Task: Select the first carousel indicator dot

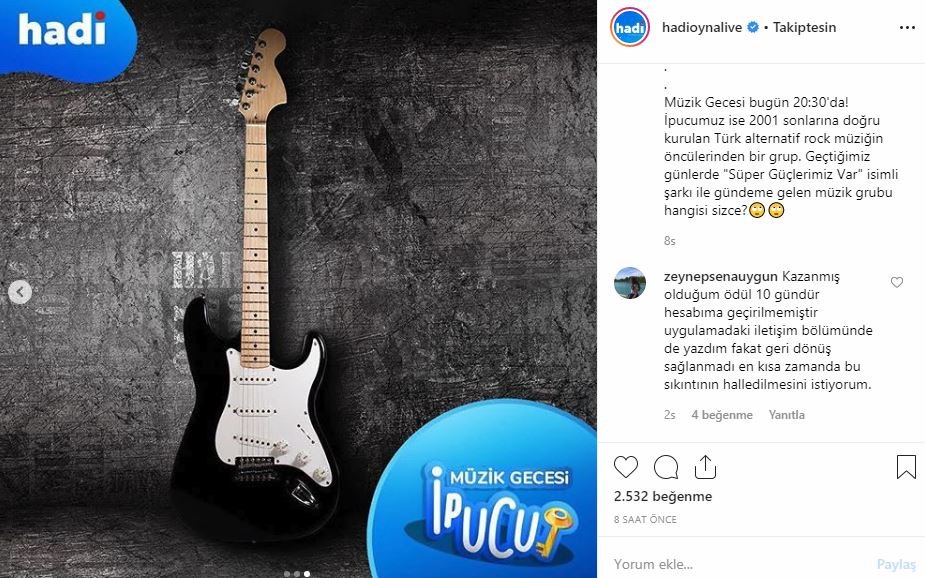Action: click(x=287, y=573)
